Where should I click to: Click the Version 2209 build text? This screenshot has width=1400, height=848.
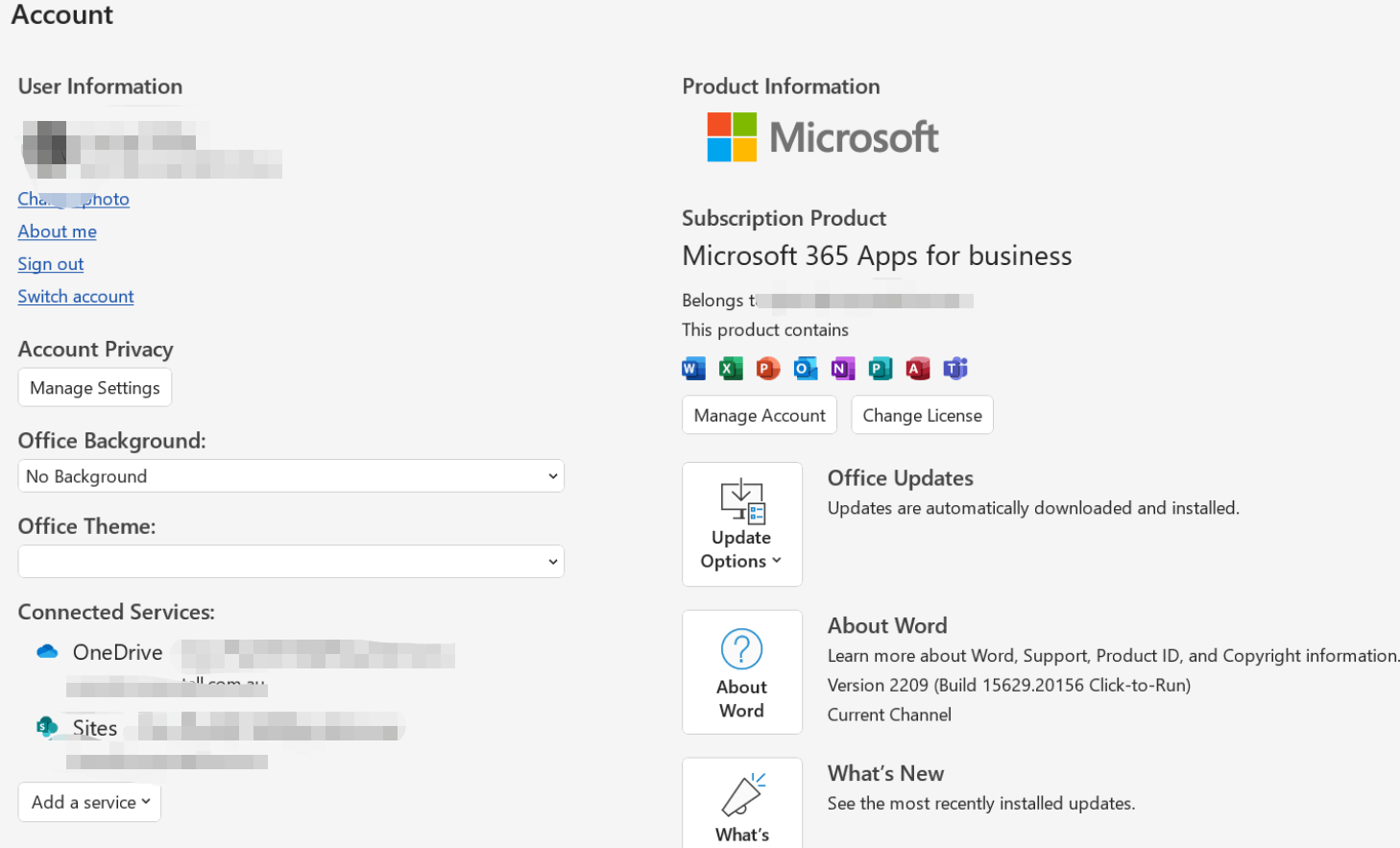click(1009, 686)
